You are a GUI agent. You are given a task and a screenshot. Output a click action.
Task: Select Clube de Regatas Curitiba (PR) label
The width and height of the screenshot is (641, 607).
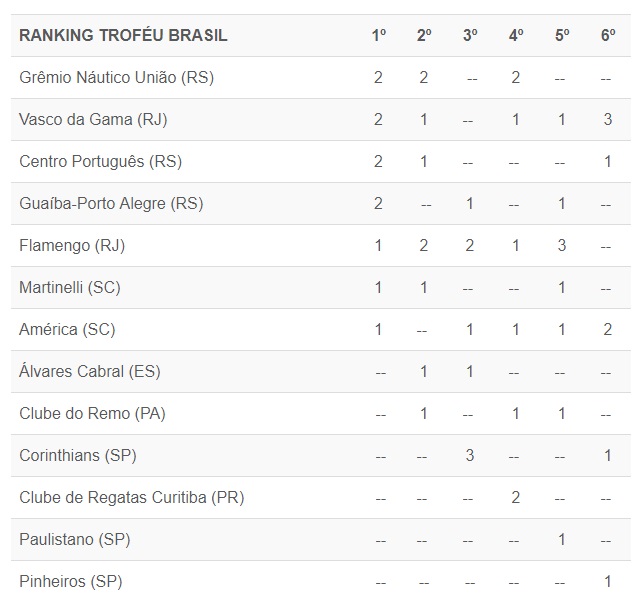[x=131, y=498]
